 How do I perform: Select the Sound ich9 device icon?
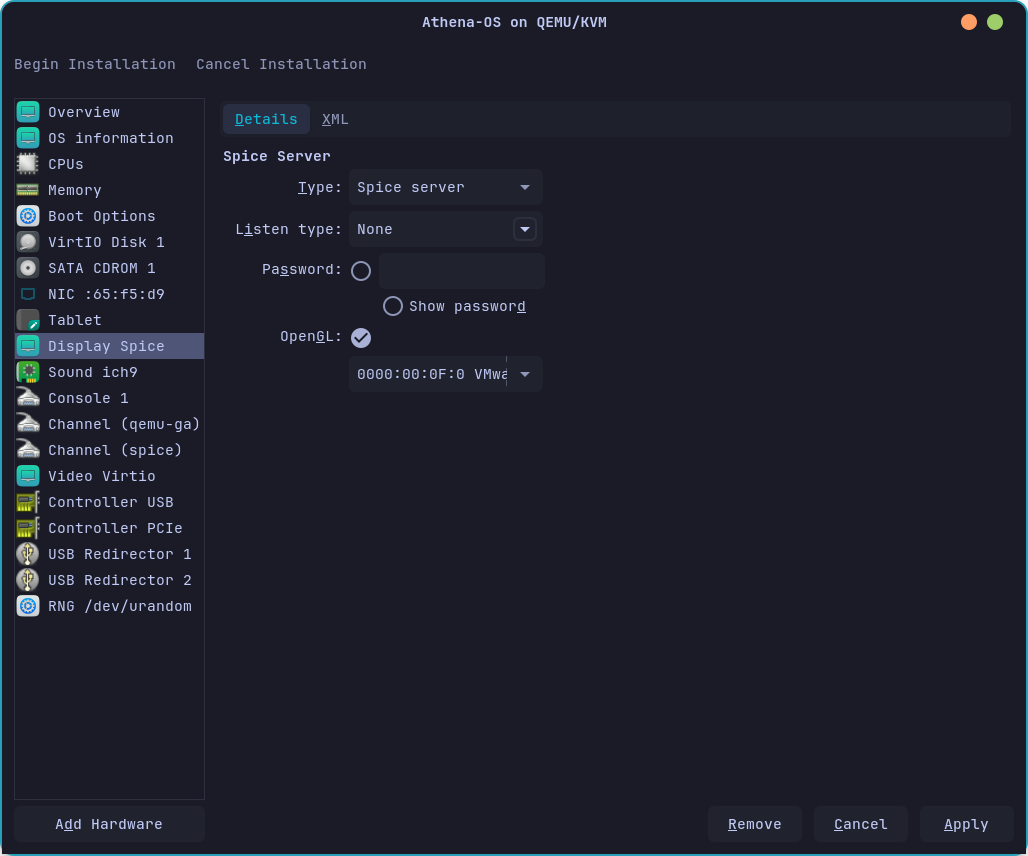[x=27, y=372]
